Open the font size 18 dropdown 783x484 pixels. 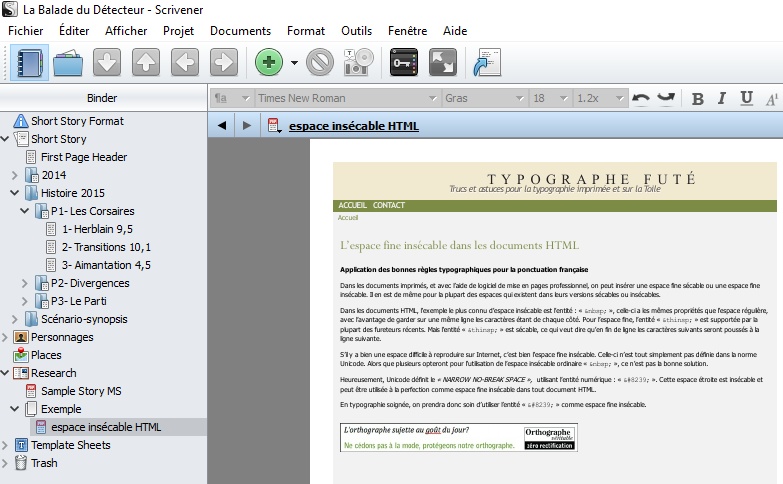(x=550, y=98)
